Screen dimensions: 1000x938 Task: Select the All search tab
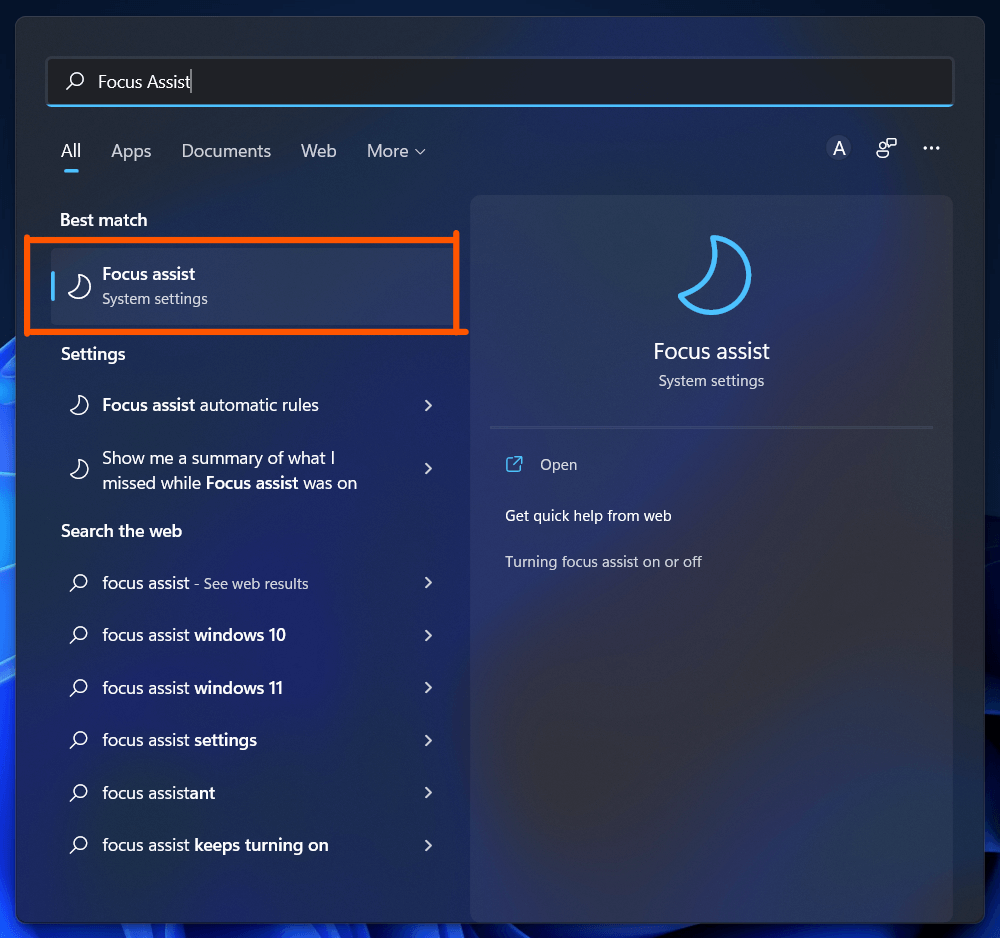click(71, 151)
